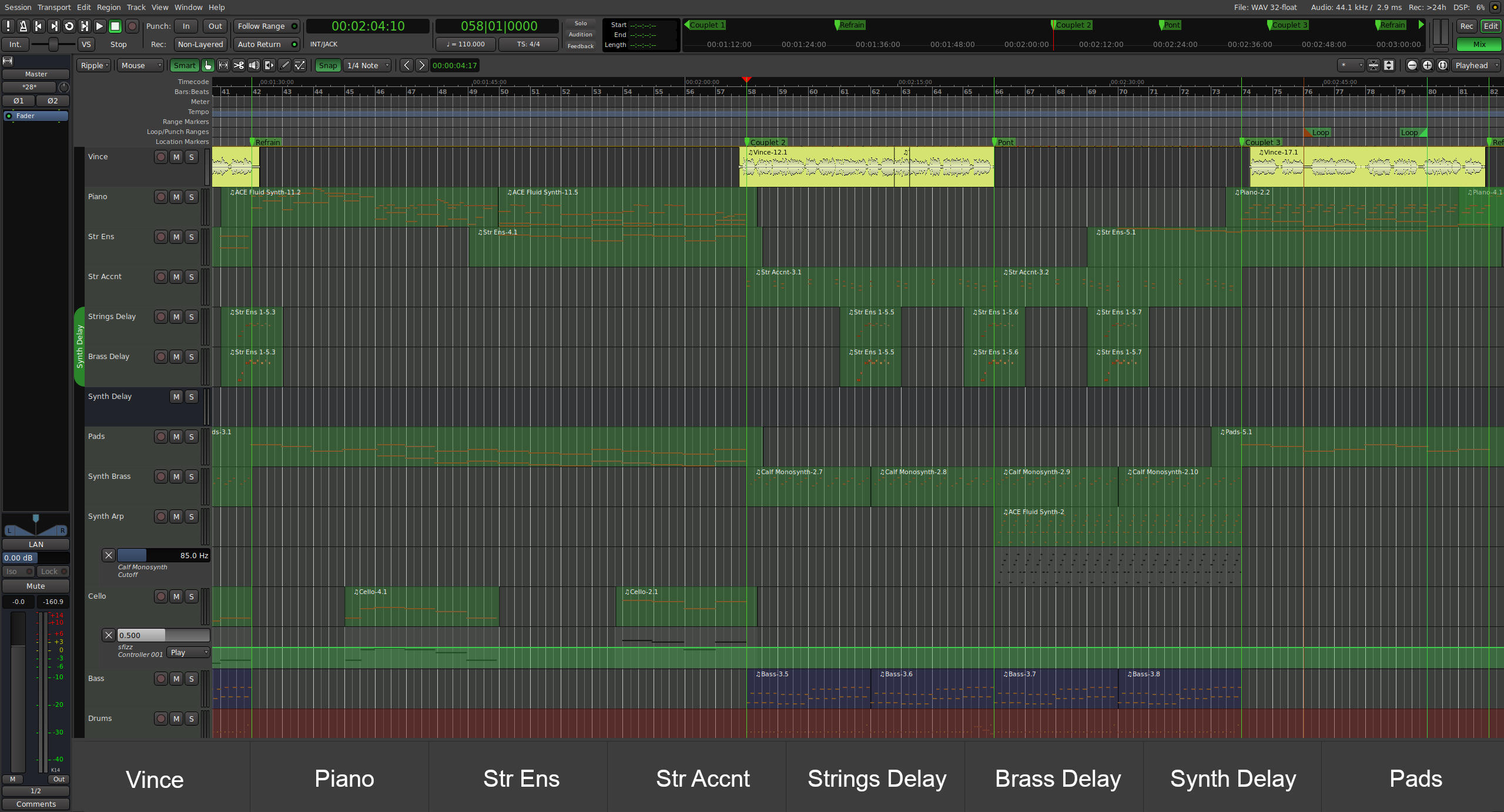Open the Transport menu

click(53, 7)
